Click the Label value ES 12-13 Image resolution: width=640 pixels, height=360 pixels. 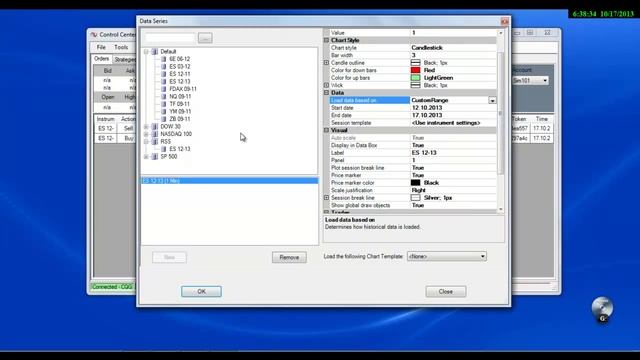(424, 153)
